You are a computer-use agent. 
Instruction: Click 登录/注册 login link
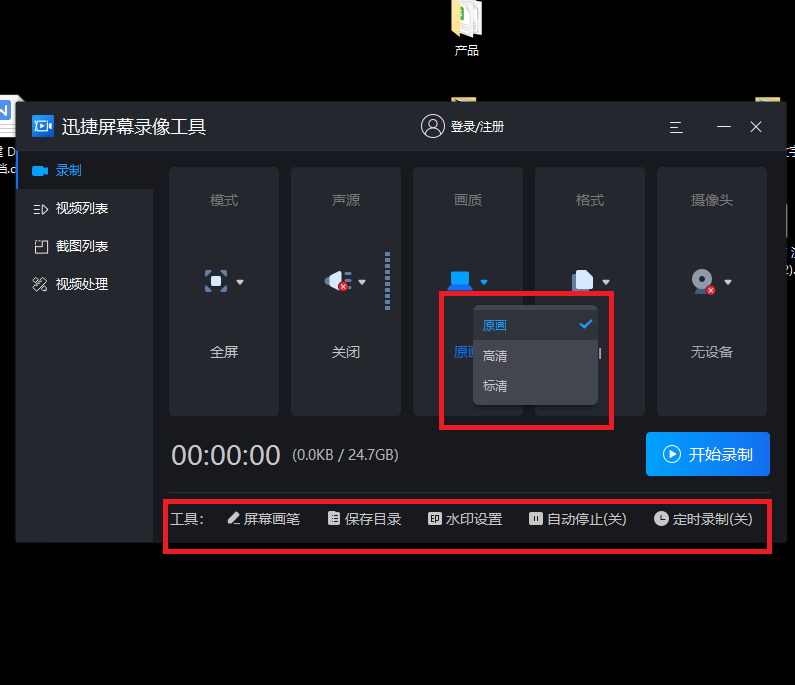click(x=478, y=127)
